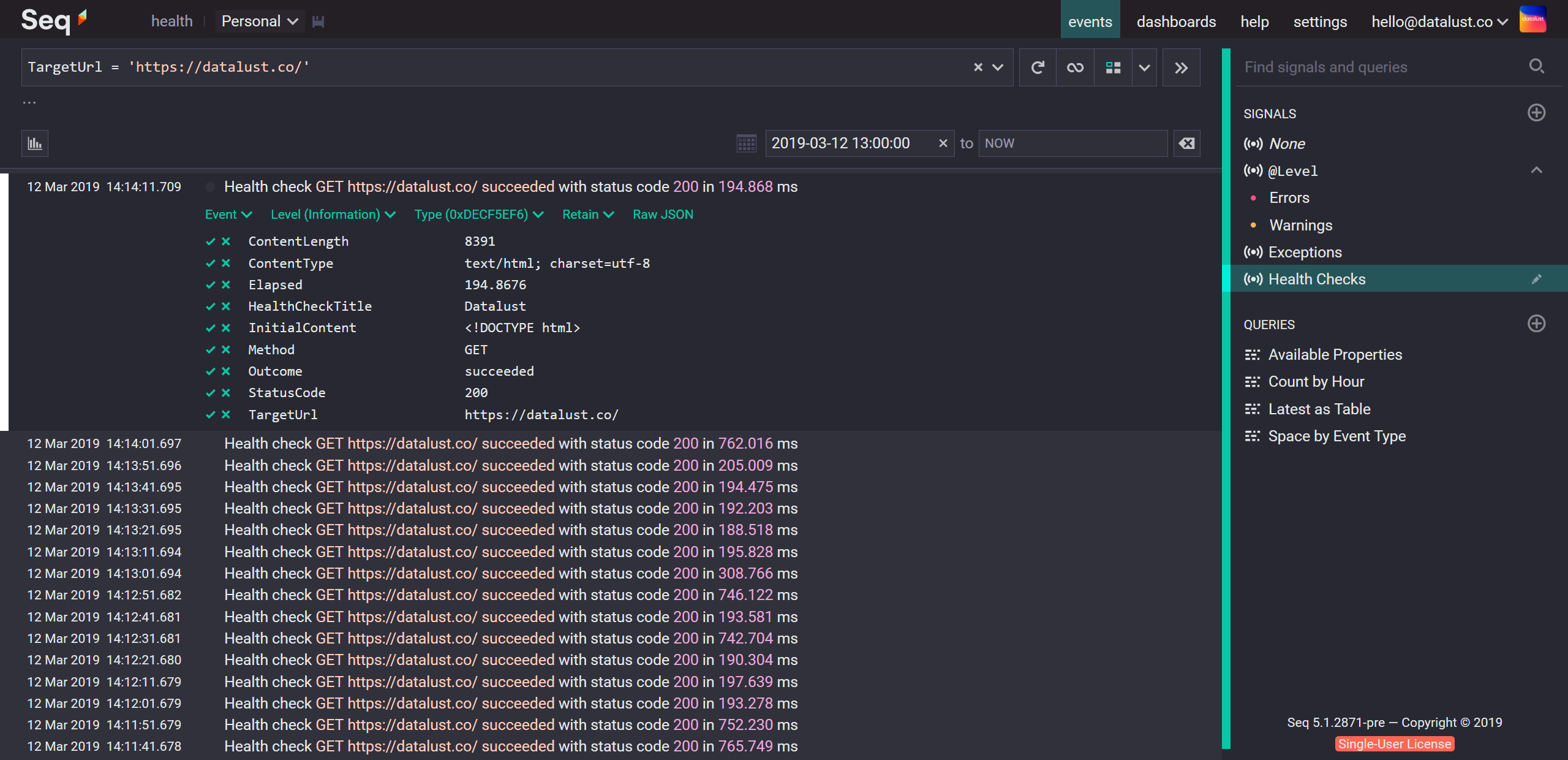Open the Type (0xDECF5EF6) dropdown
Image resolution: width=1568 pixels, height=760 pixels.
point(479,215)
